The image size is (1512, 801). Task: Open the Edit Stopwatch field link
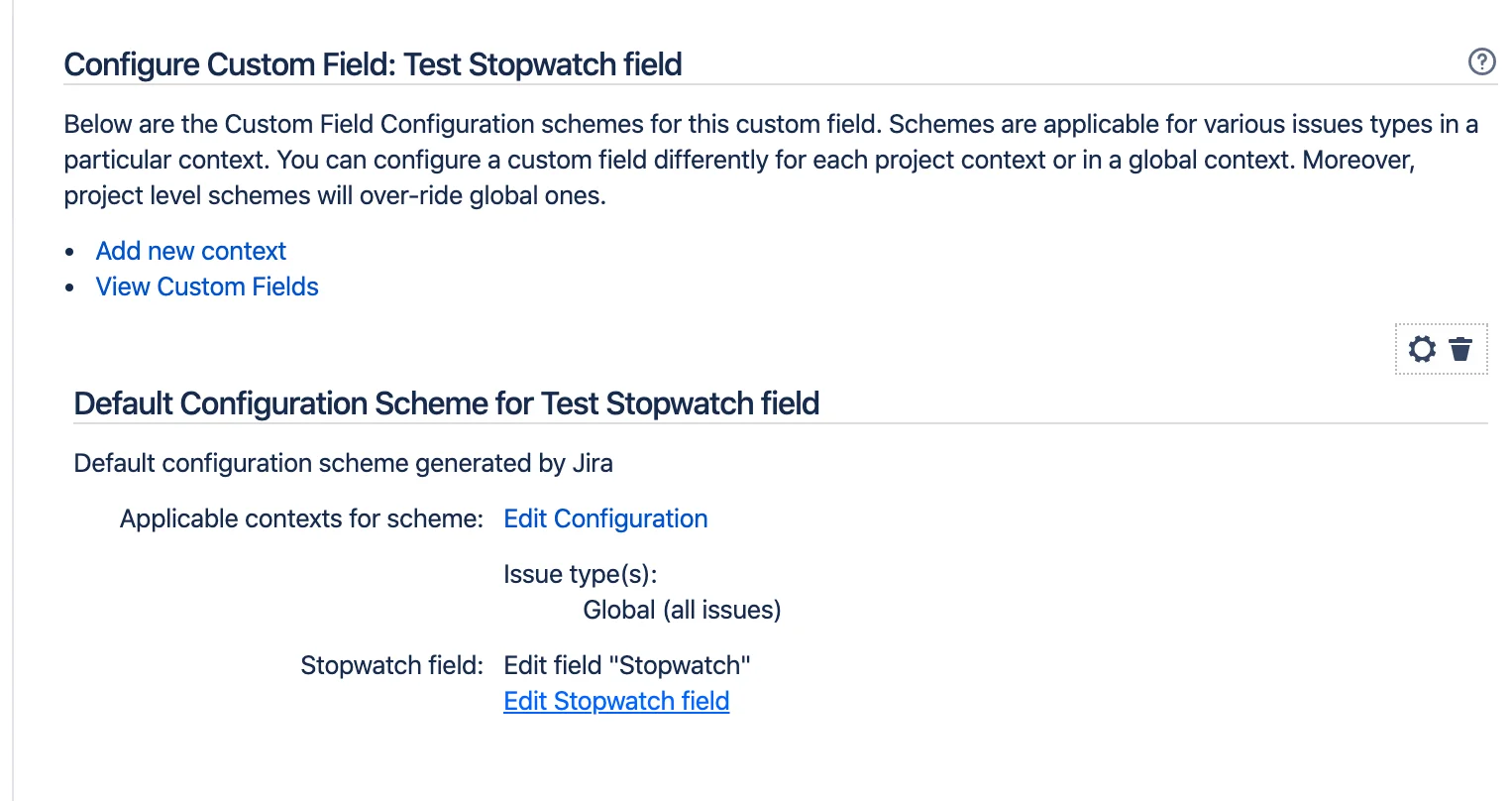coord(616,701)
